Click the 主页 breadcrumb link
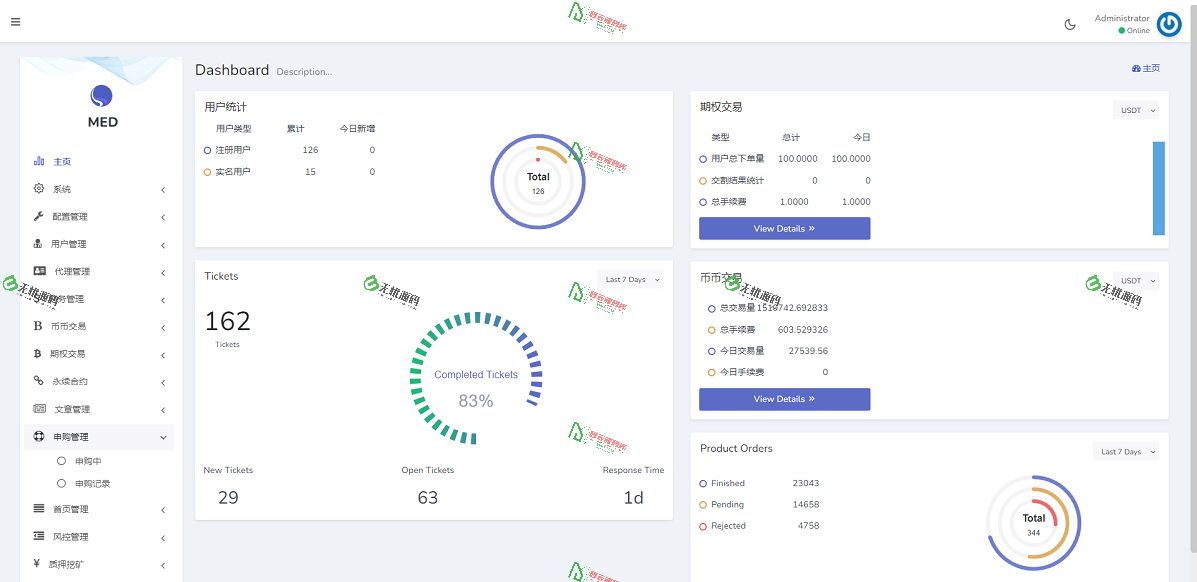Viewport: 1197px width, 582px height. coord(1146,68)
